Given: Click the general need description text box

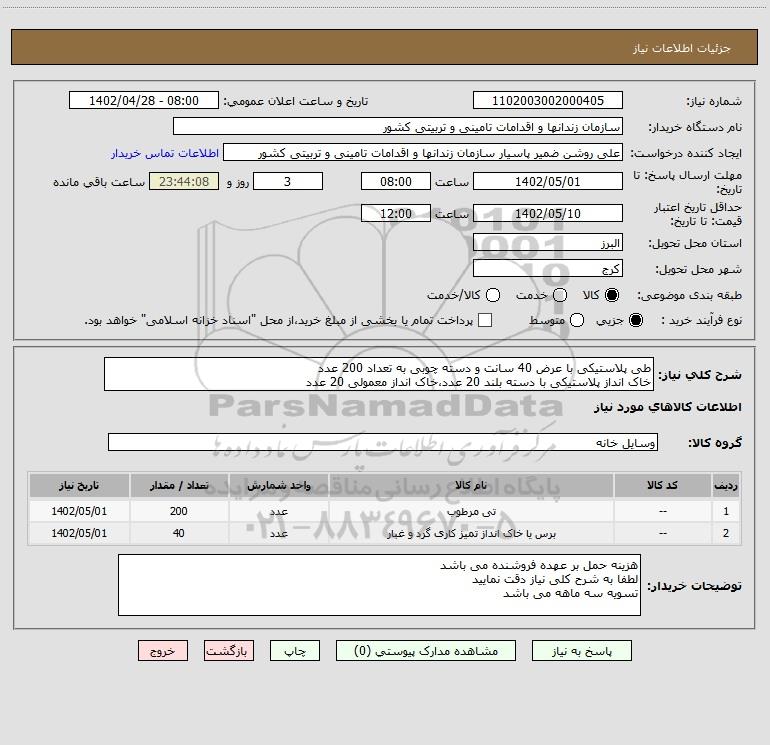Looking at the screenshot, I should pyautogui.click(x=379, y=374).
